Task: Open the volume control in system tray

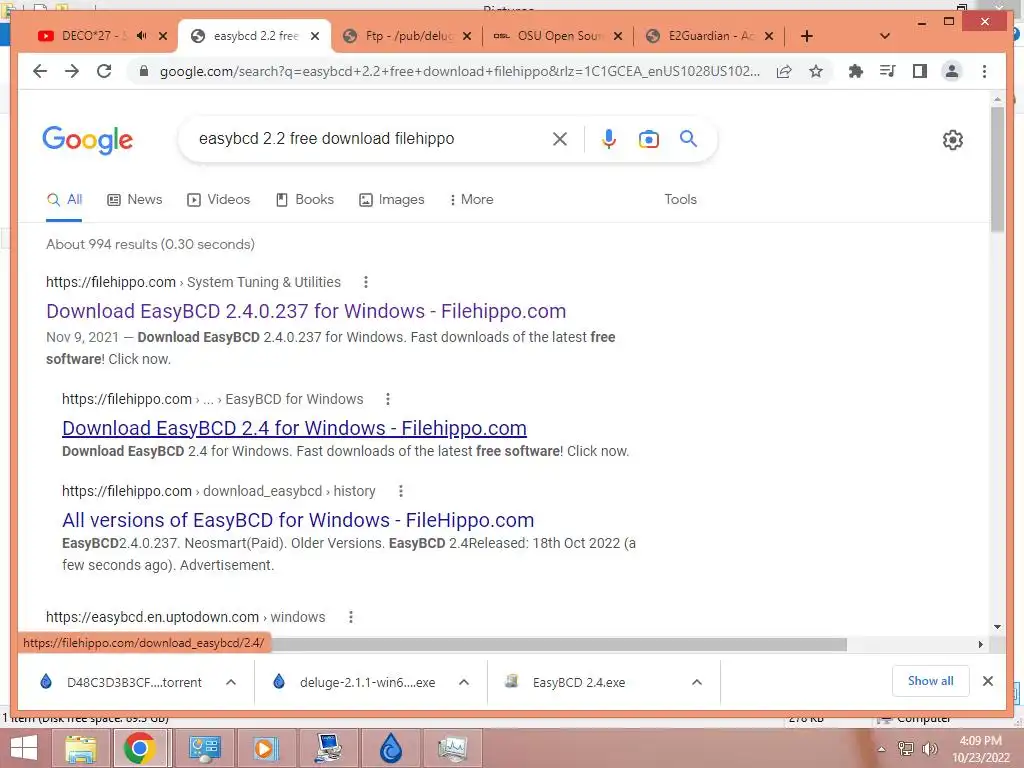Action: (x=929, y=749)
